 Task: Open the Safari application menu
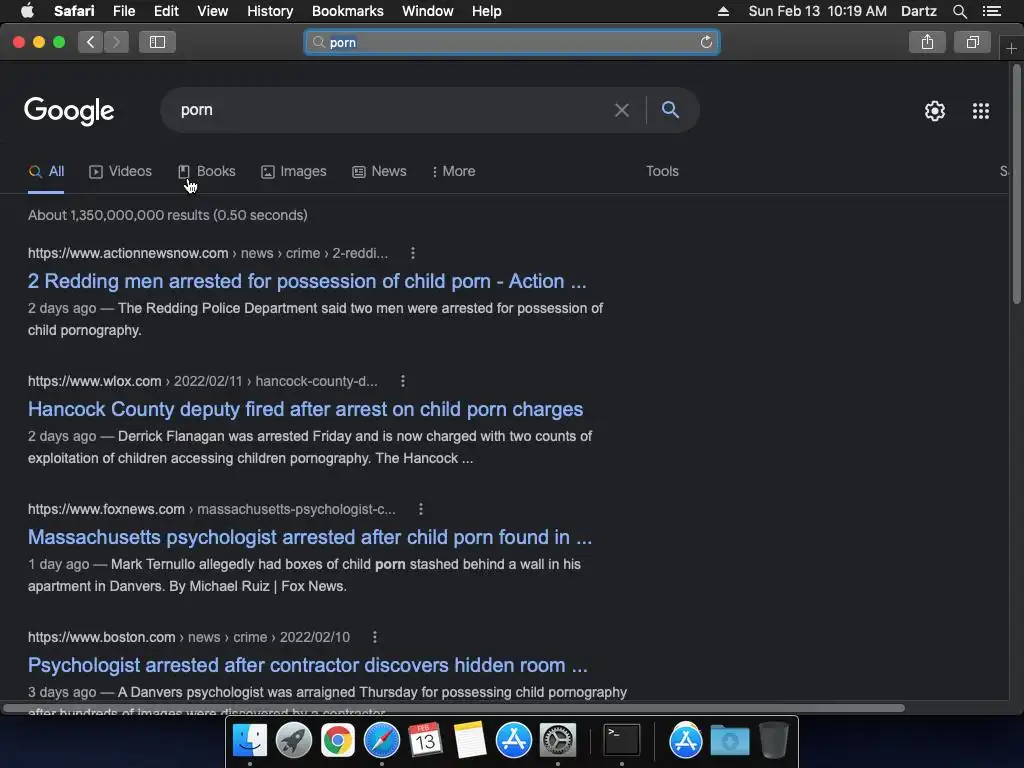click(x=74, y=11)
